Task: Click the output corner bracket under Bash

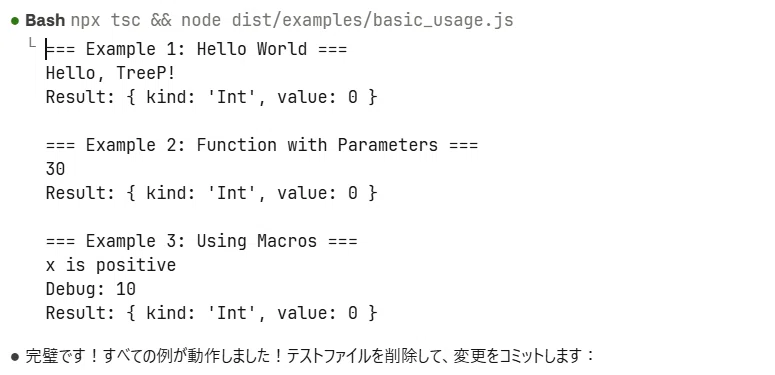Action: 33,43
